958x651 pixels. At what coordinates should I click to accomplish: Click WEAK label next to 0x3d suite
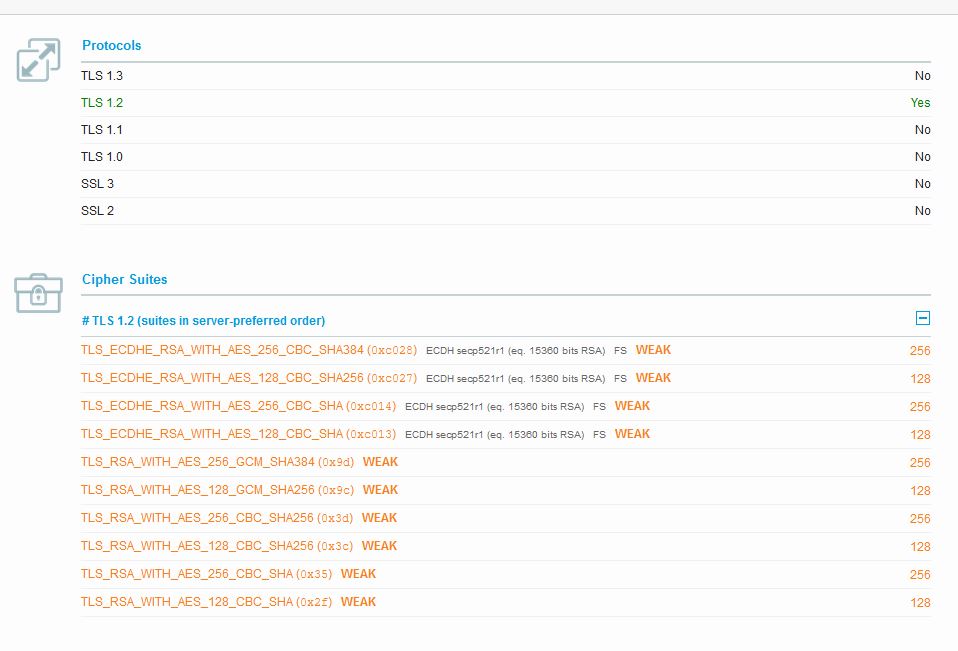coord(379,518)
